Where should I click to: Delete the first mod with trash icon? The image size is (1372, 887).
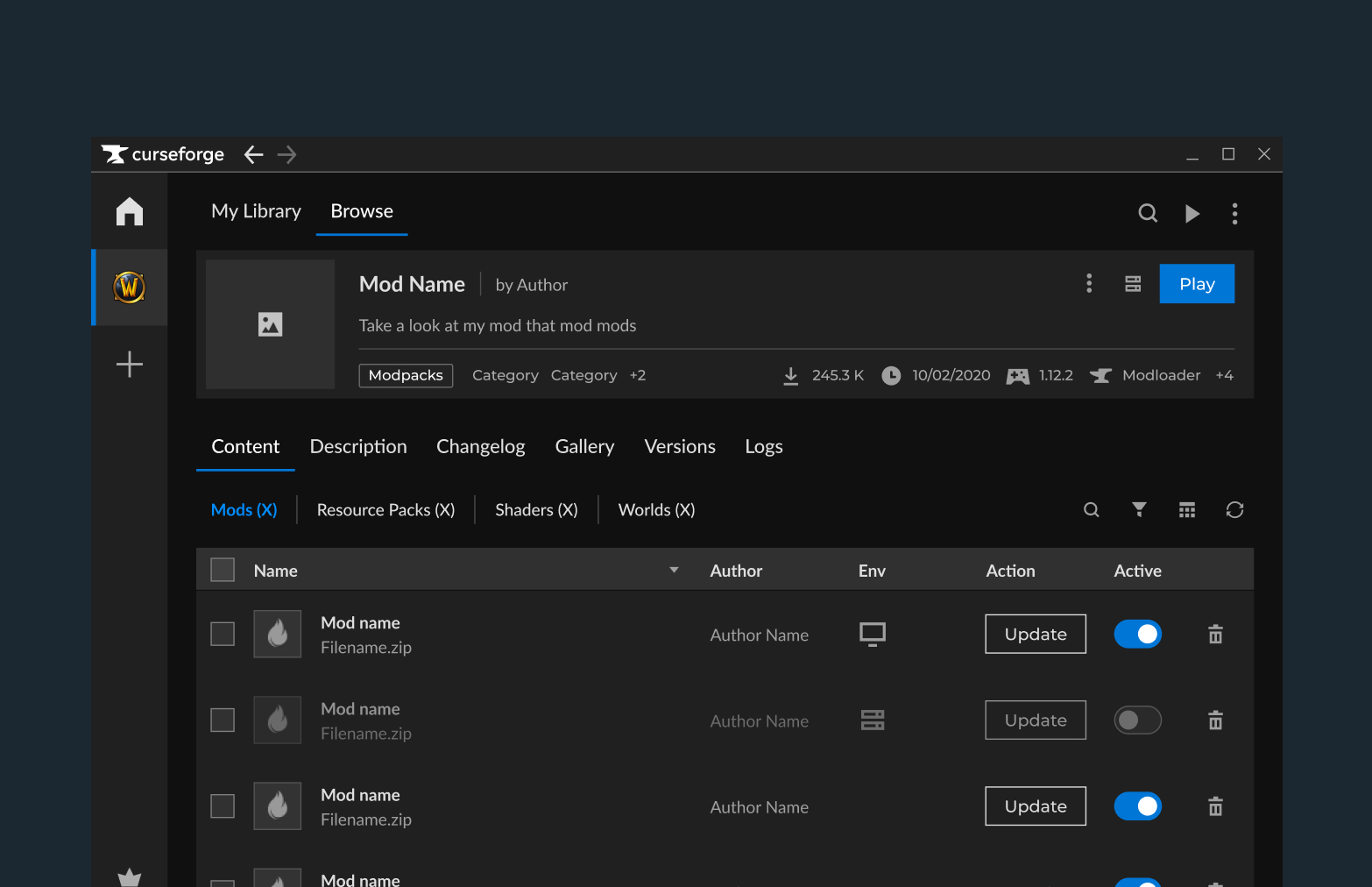(x=1215, y=635)
